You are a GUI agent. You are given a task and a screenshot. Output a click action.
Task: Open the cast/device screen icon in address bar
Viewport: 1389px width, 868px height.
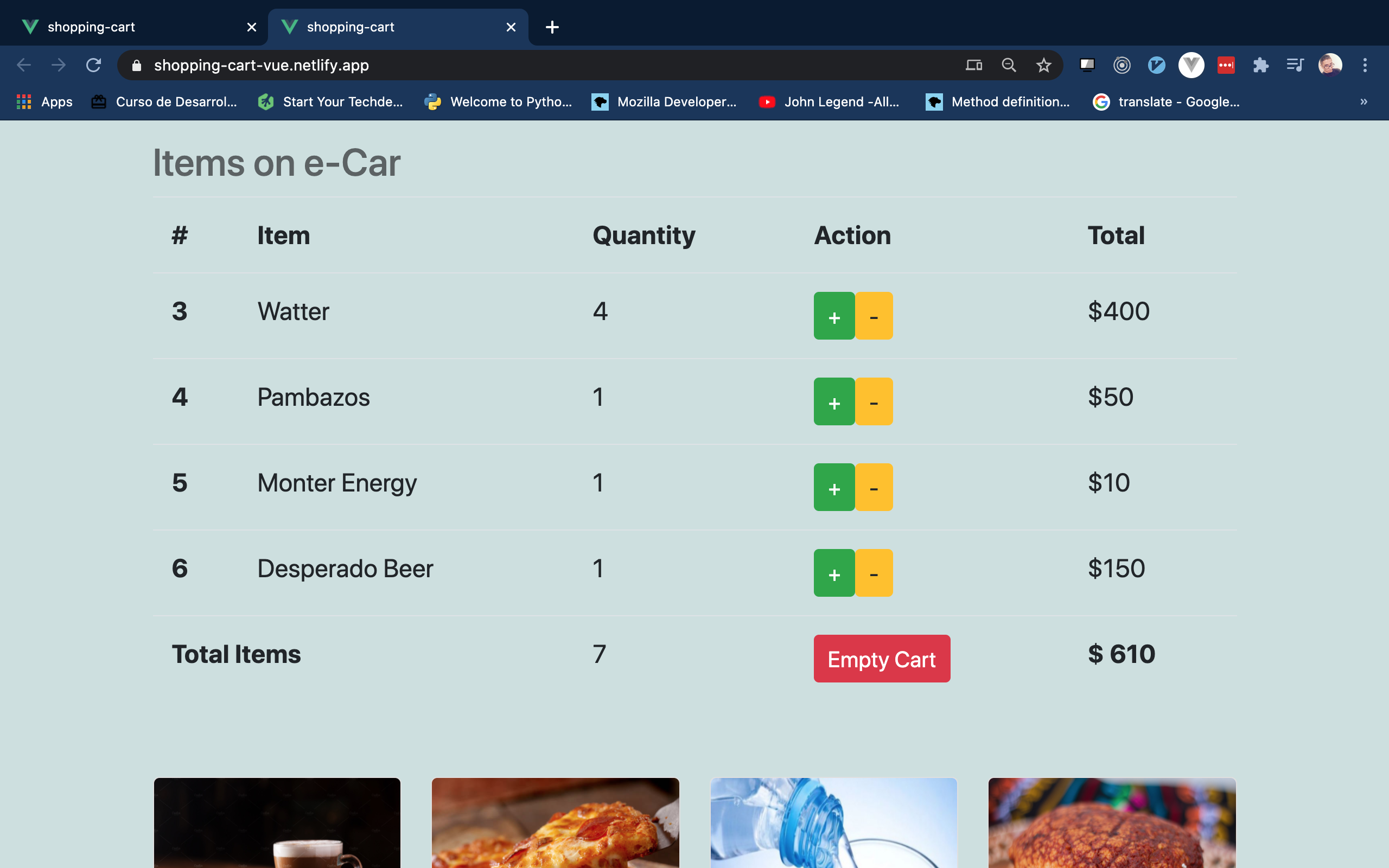pyautogui.click(x=973, y=65)
